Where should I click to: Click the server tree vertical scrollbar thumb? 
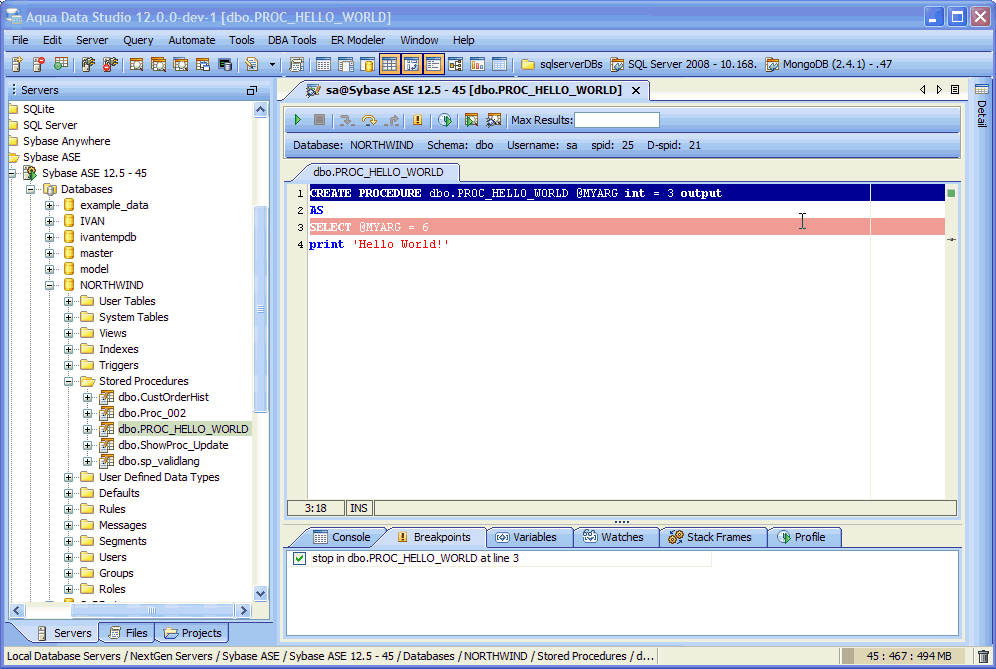pyautogui.click(x=260, y=309)
